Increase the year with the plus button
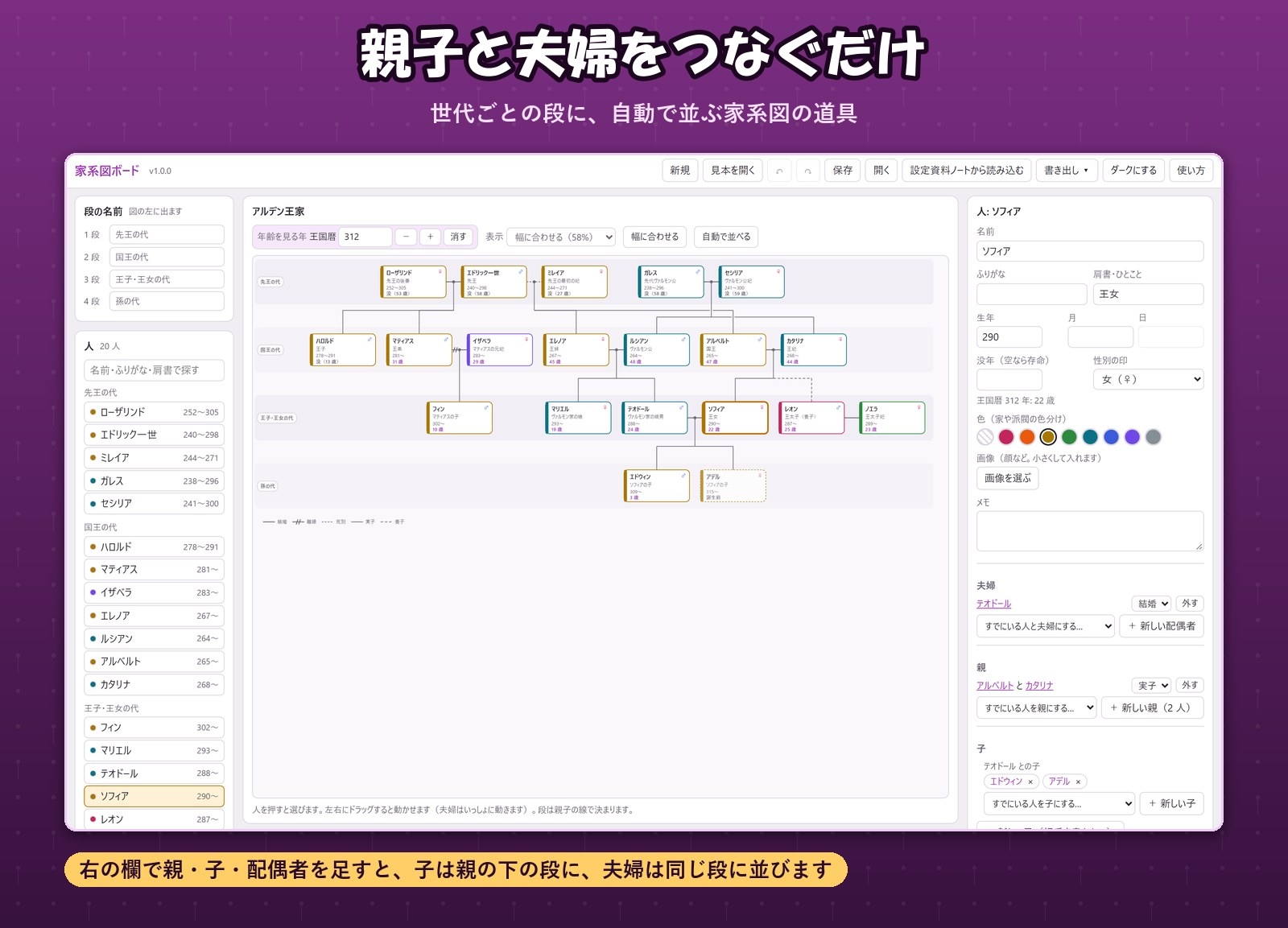The height and width of the screenshot is (928, 1288). 431,237
